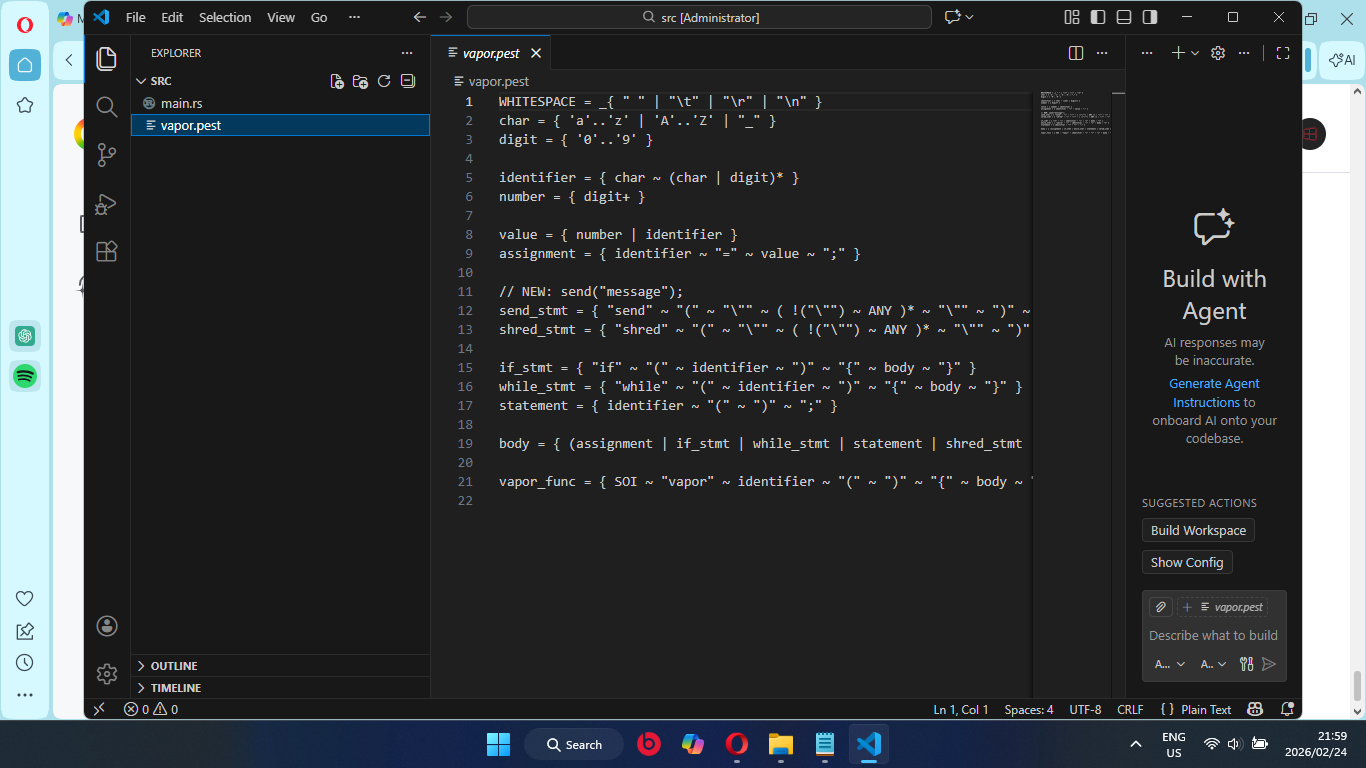Open Source Control view
1366x768 pixels.
[x=107, y=155]
